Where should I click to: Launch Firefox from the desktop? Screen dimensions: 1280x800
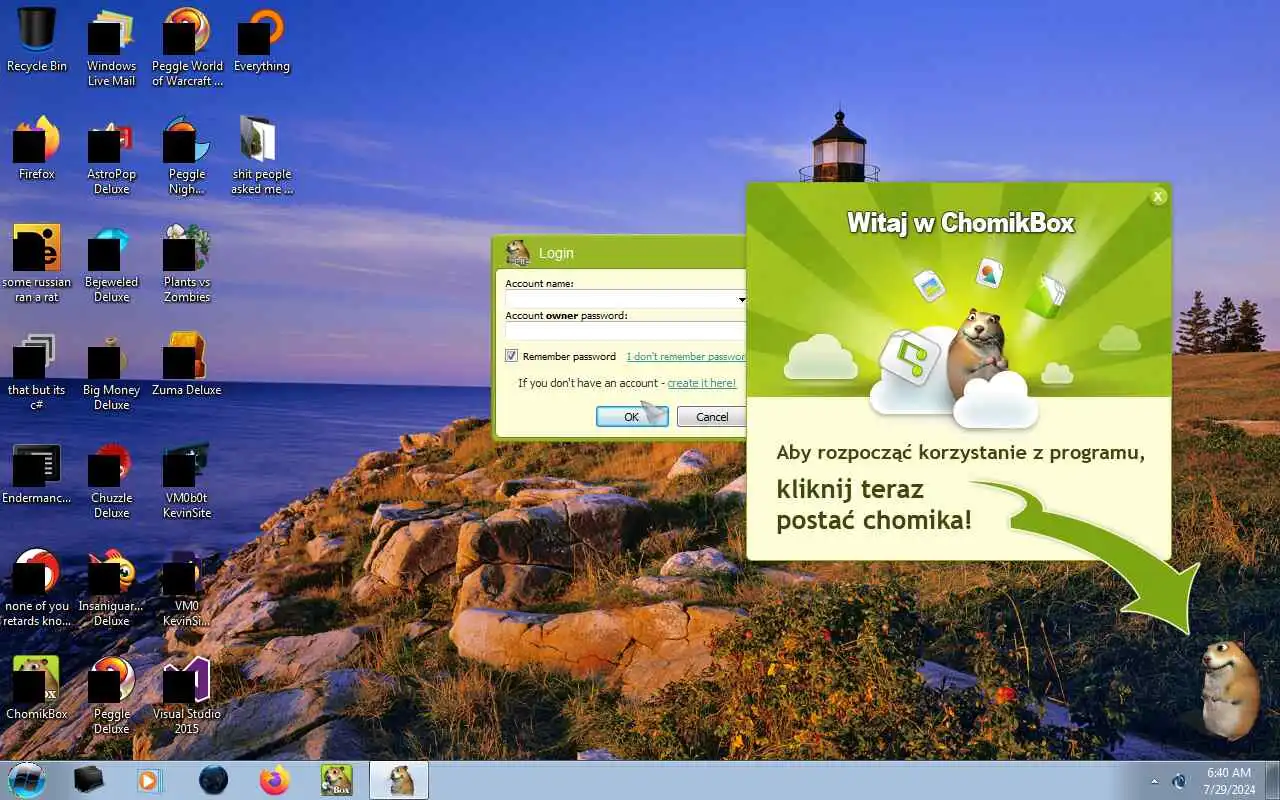coord(37,148)
